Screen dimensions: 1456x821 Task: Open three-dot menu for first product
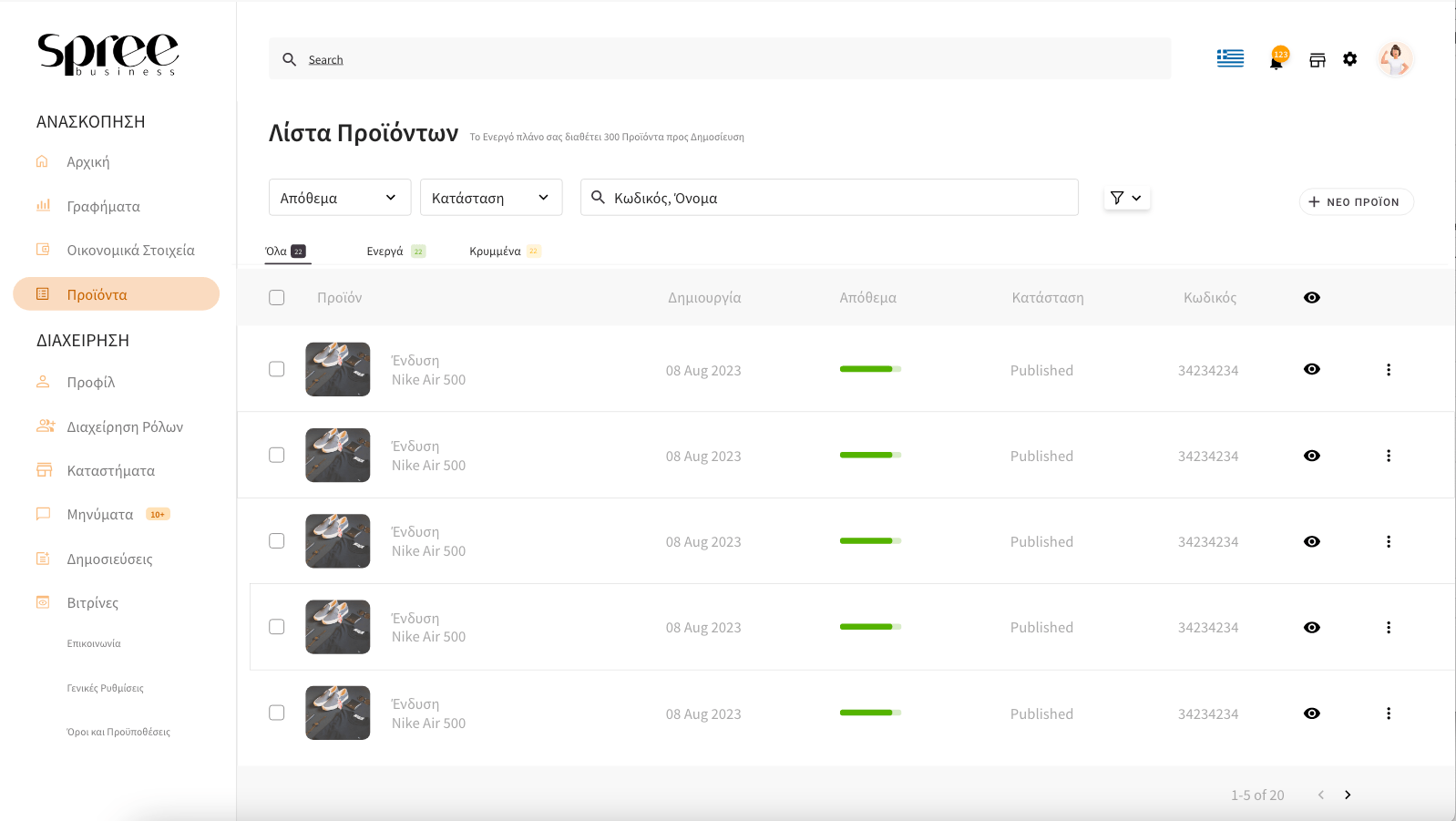pos(1389,370)
